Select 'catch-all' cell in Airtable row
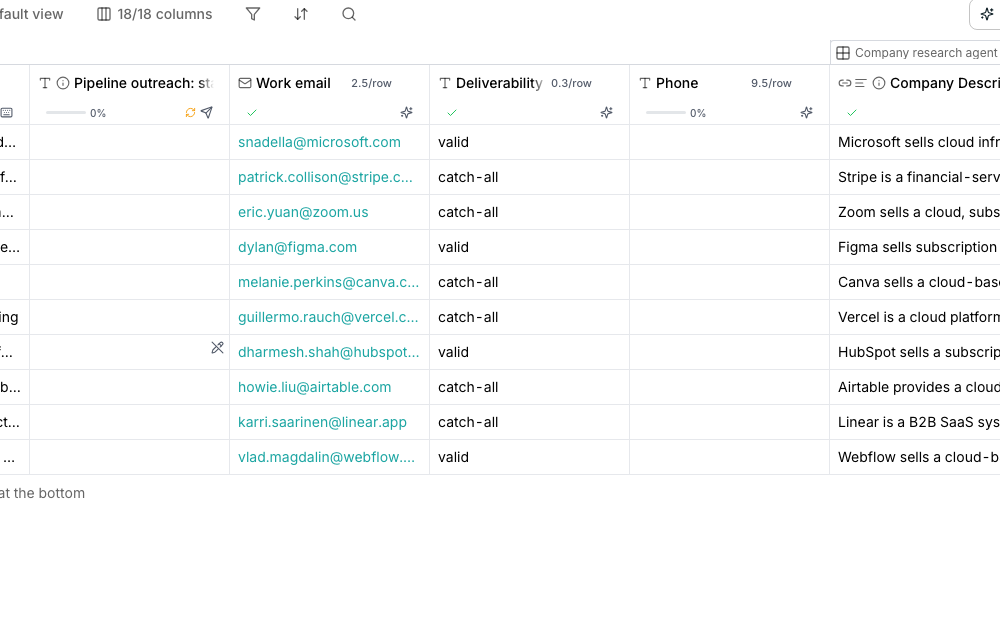 530,387
